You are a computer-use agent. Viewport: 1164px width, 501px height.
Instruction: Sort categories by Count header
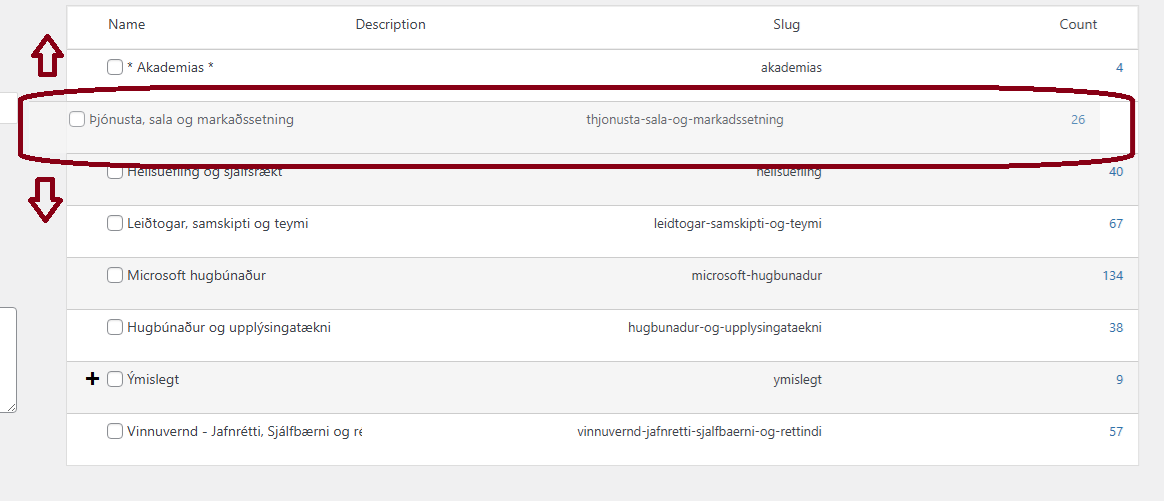point(1078,24)
